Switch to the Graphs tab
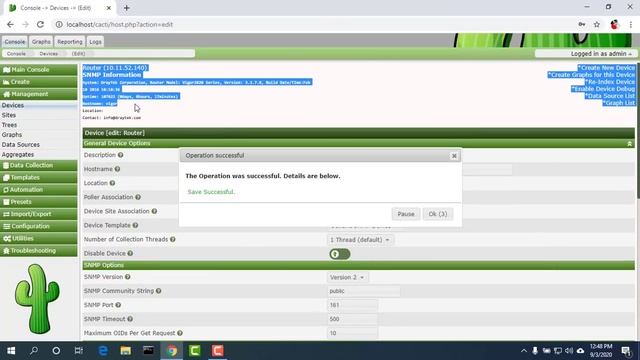Screen dimensions: 640x360 [x=41, y=42]
